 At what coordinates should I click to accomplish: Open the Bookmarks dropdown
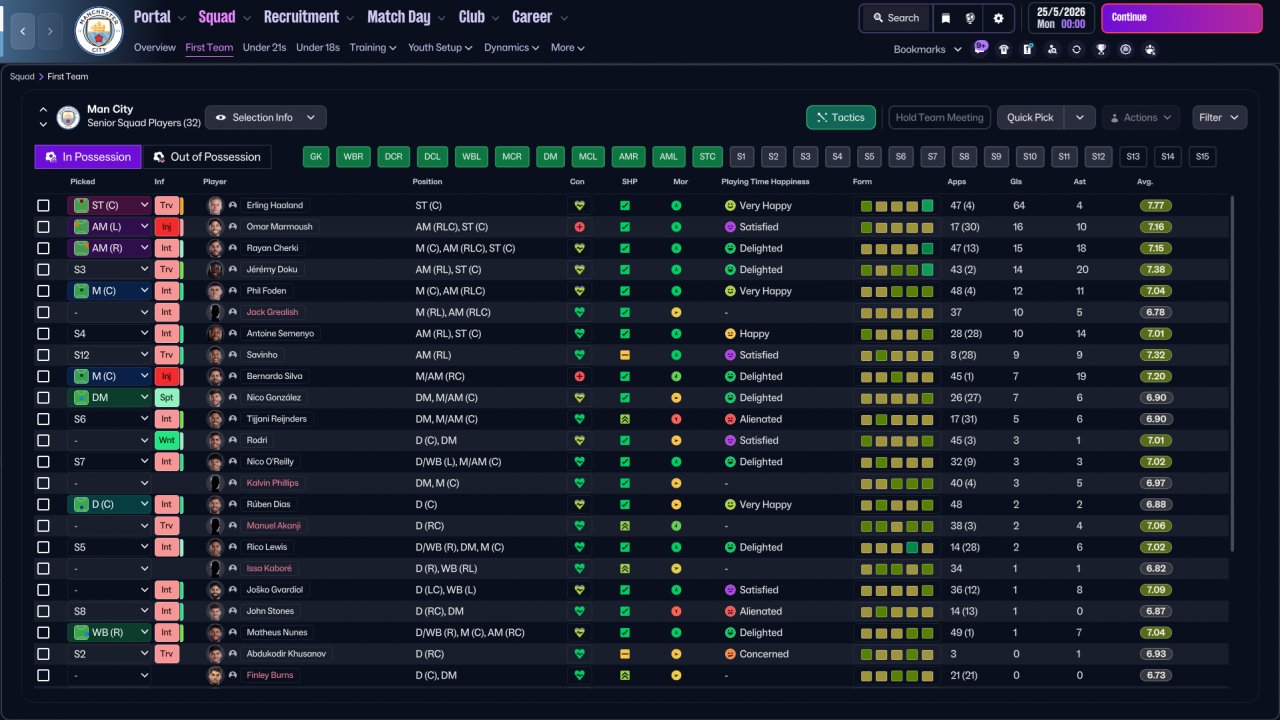927,49
